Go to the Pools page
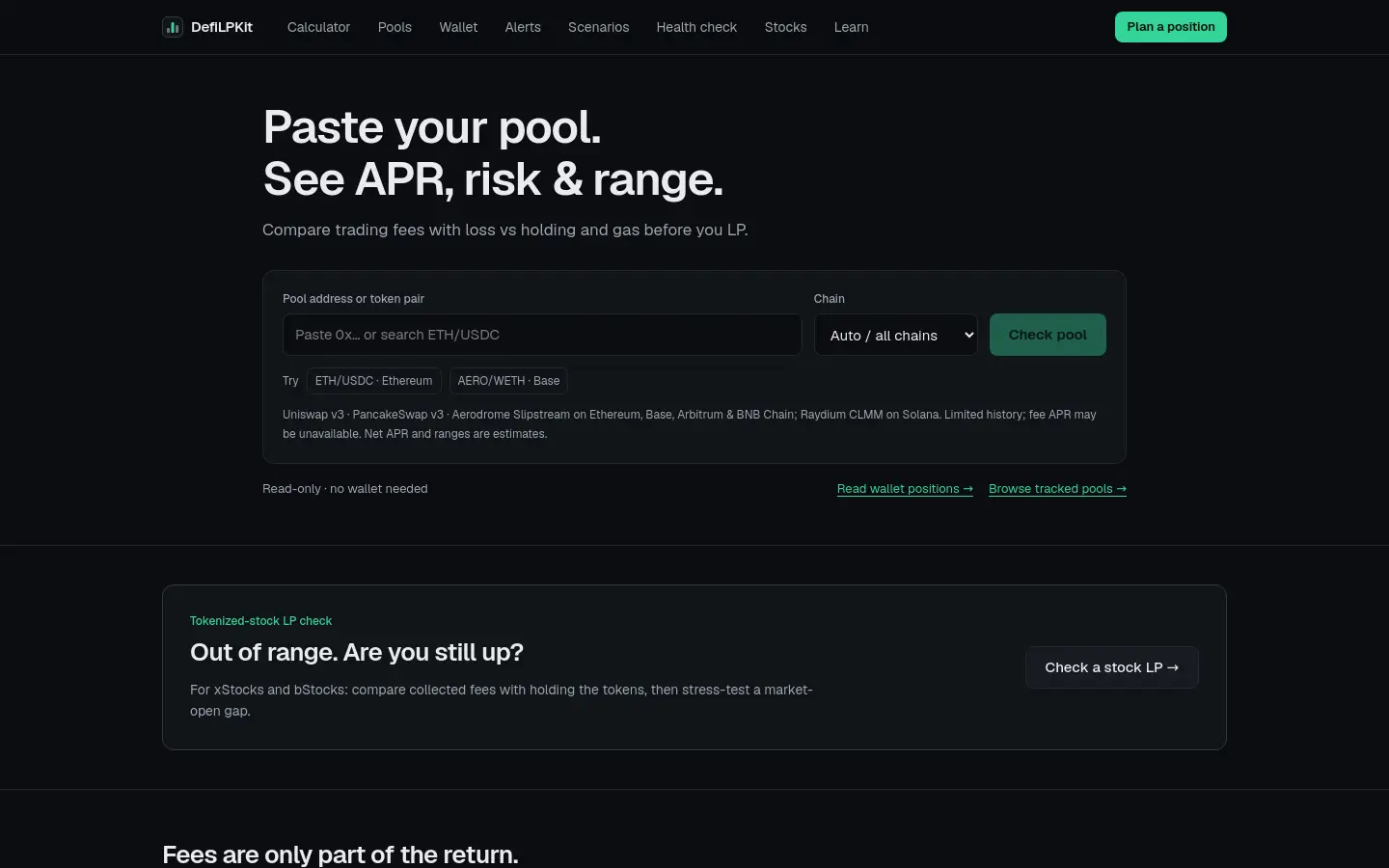 pyautogui.click(x=395, y=27)
